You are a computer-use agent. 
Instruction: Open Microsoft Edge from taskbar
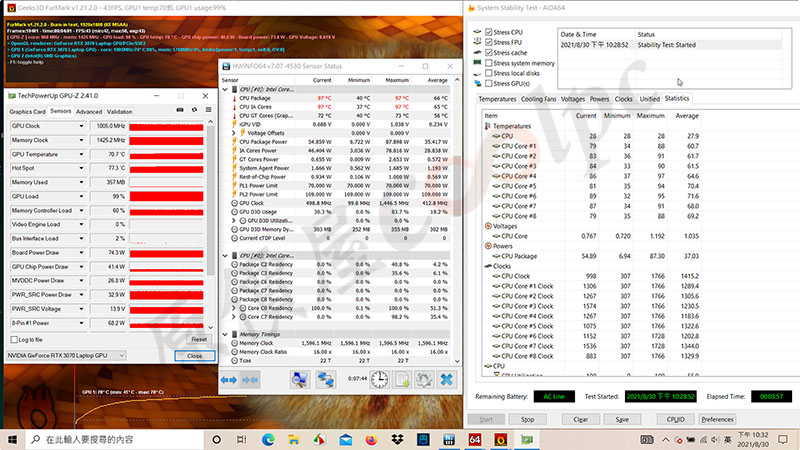click(x=268, y=439)
